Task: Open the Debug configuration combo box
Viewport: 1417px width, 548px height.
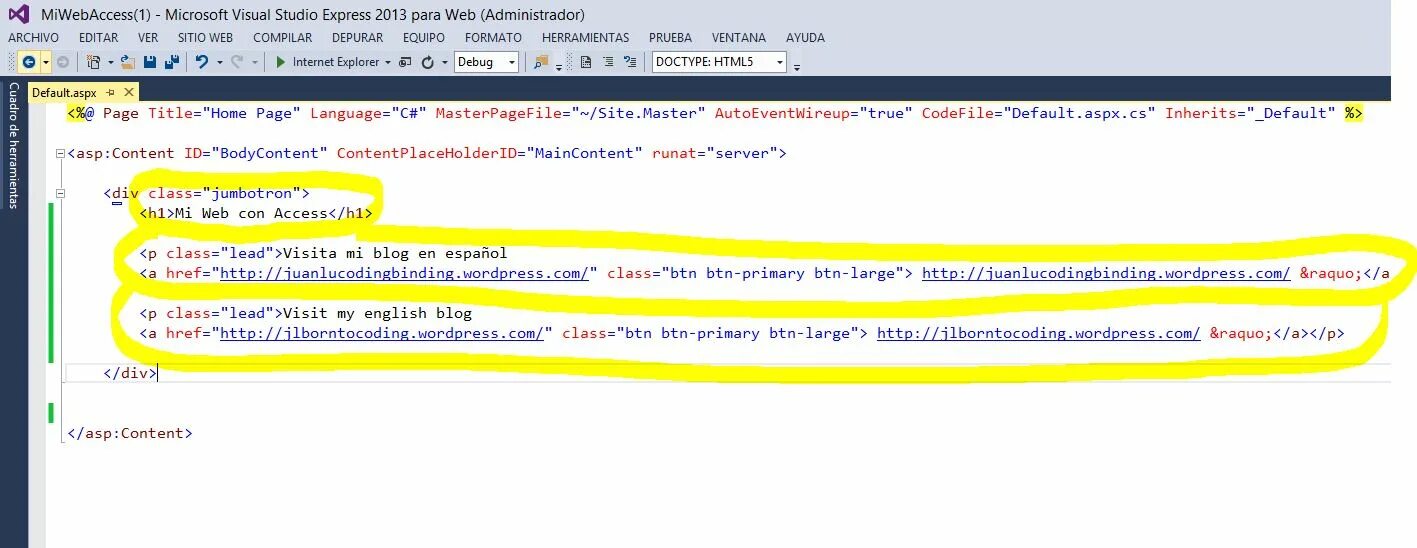Action: point(486,62)
